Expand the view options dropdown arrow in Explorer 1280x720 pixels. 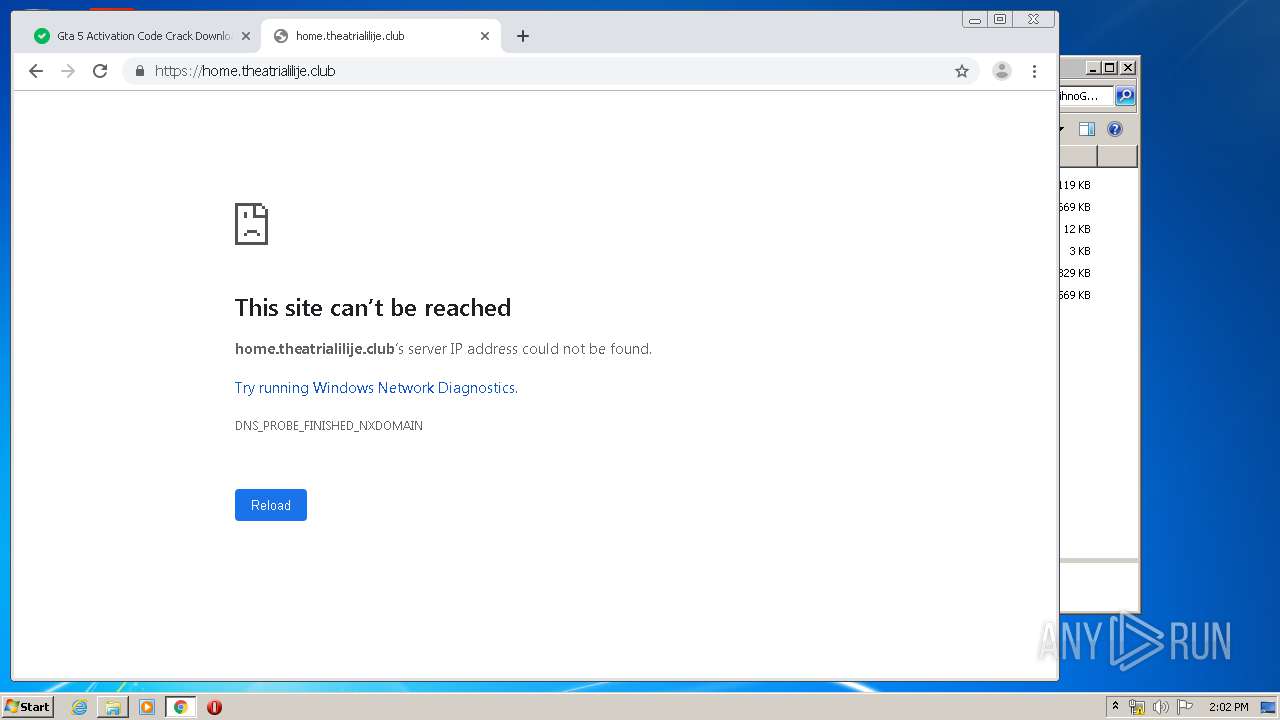pos(1062,129)
